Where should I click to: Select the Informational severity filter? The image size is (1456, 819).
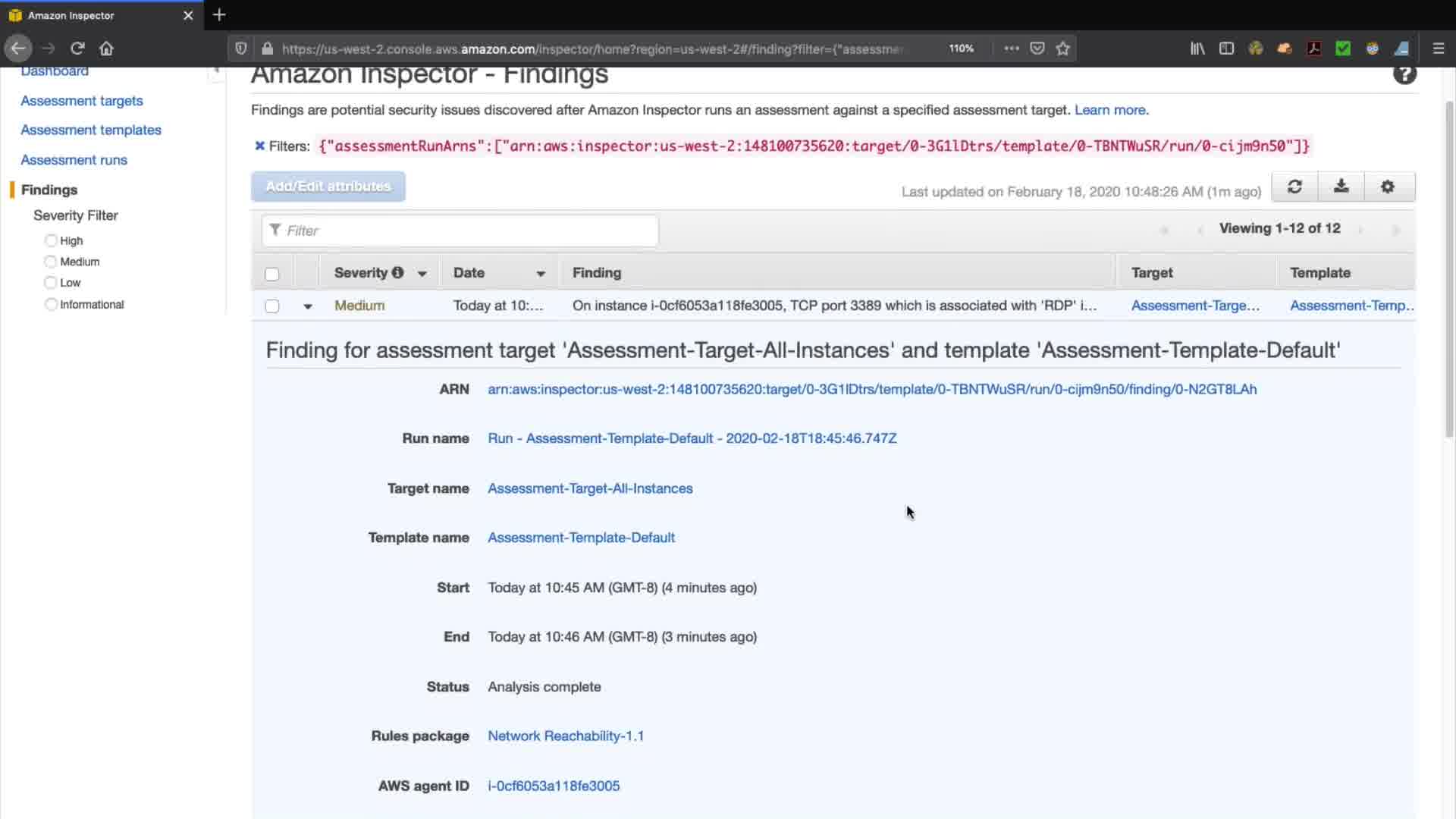point(51,304)
